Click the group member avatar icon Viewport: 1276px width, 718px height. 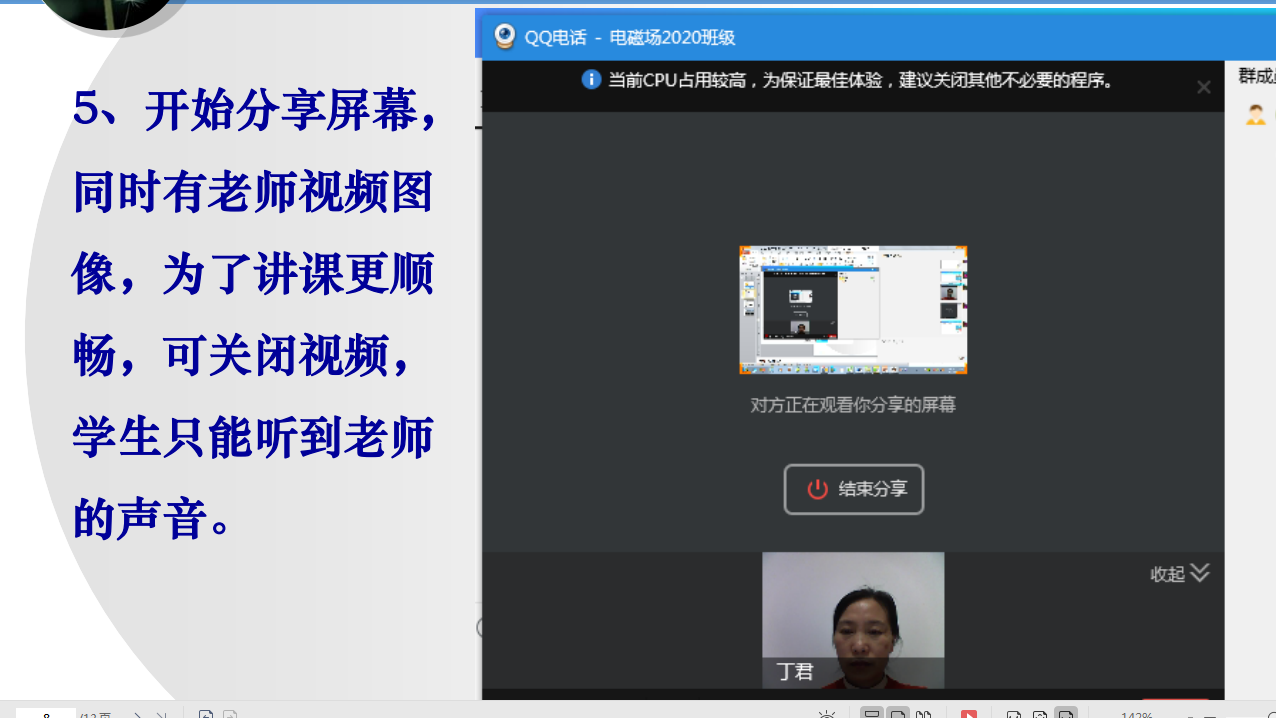(1255, 115)
